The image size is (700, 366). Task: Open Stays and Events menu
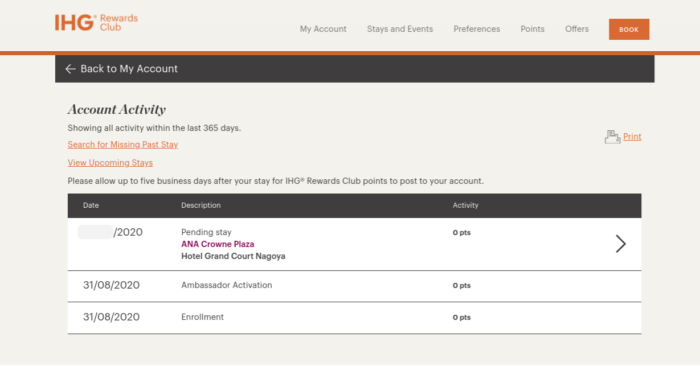pyautogui.click(x=400, y=29)
